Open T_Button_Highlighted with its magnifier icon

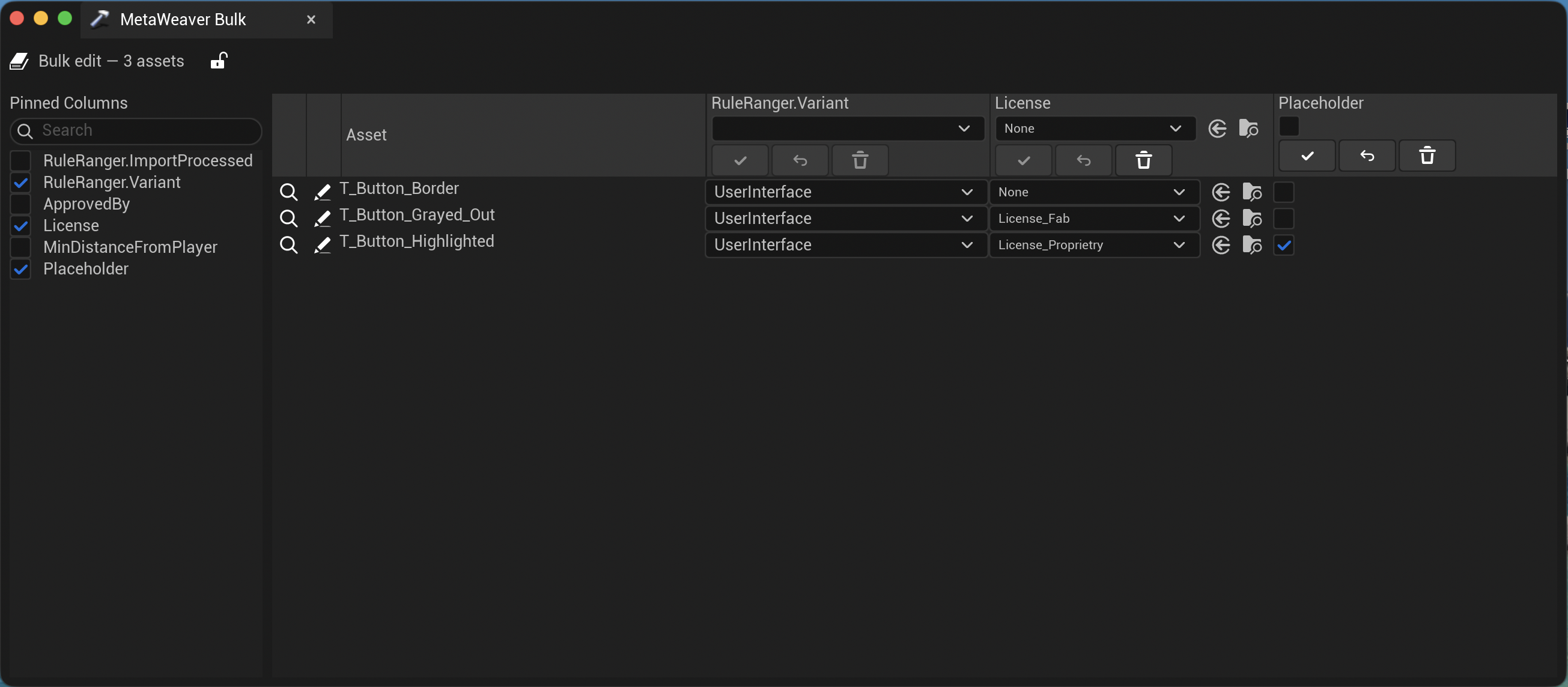coord(288,244)
